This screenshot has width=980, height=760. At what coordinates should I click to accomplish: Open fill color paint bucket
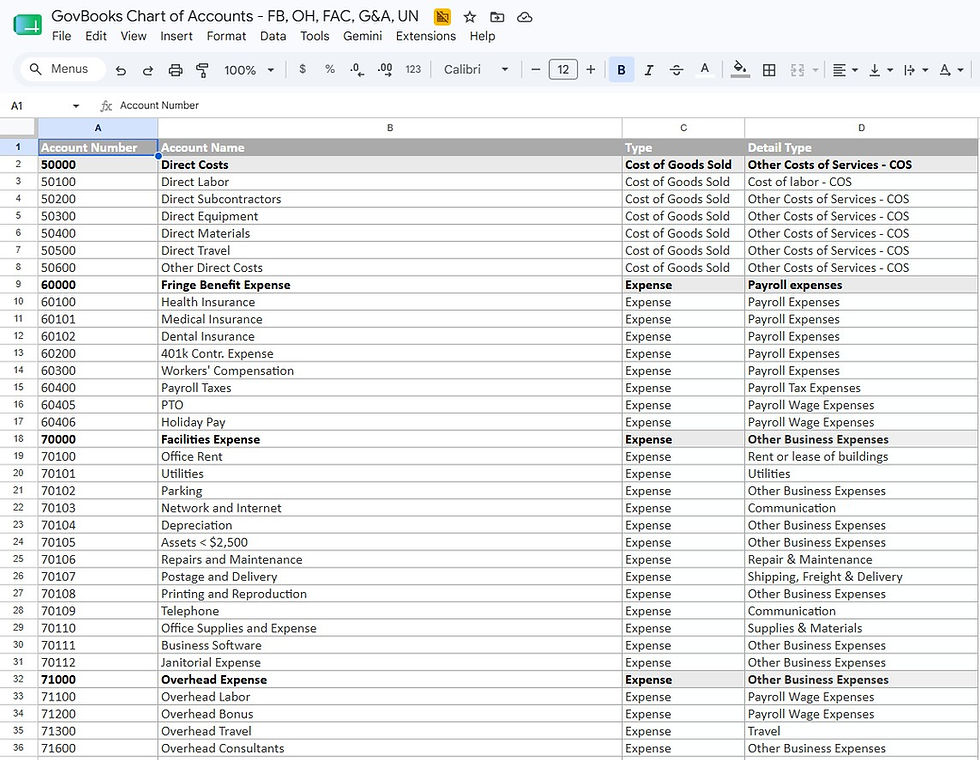[x=740, y=69]
